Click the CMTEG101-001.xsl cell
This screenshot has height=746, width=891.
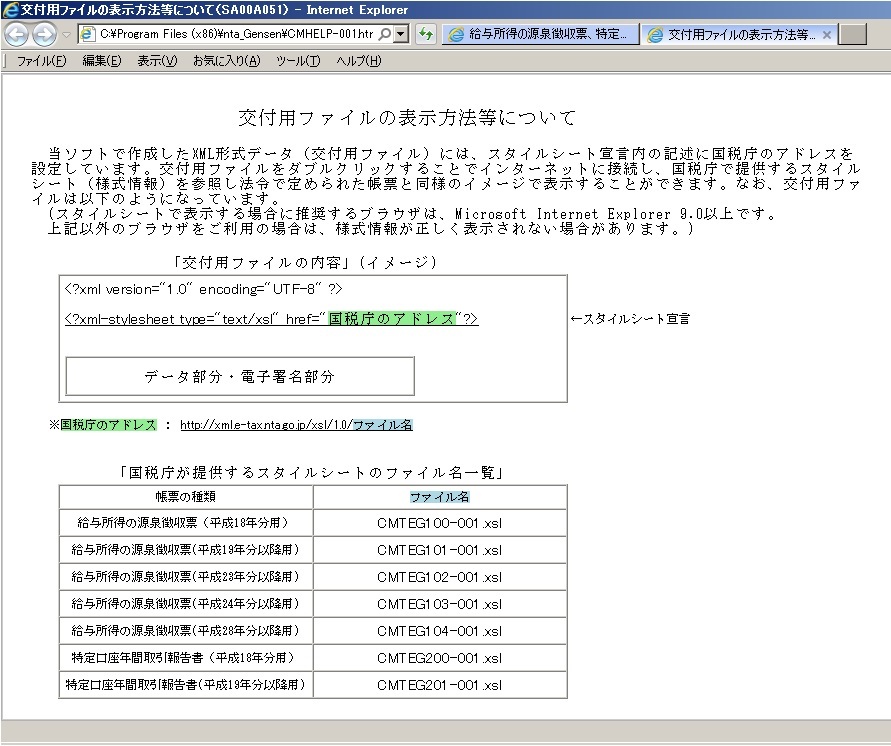[x=439, y=550]
